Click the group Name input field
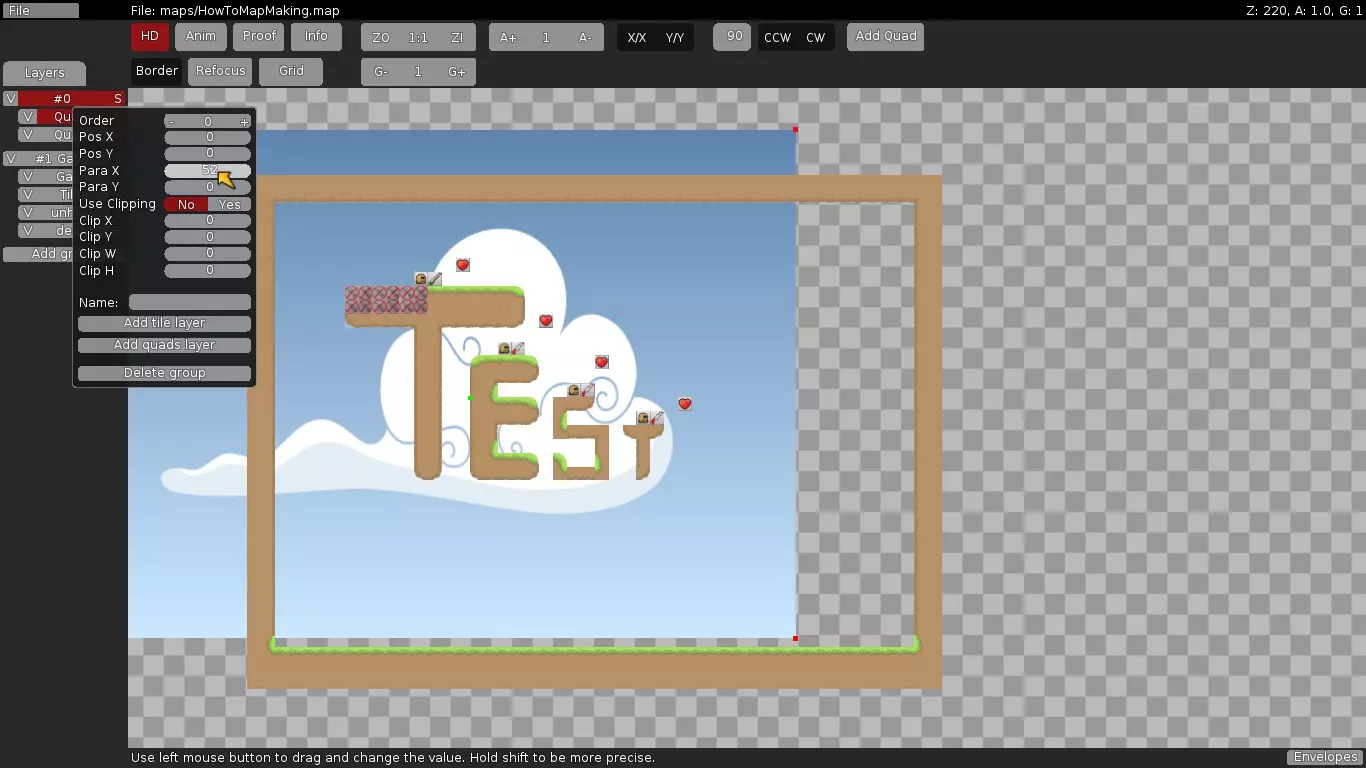This screenshot has height=768, width=1366. tap(190, 302)
